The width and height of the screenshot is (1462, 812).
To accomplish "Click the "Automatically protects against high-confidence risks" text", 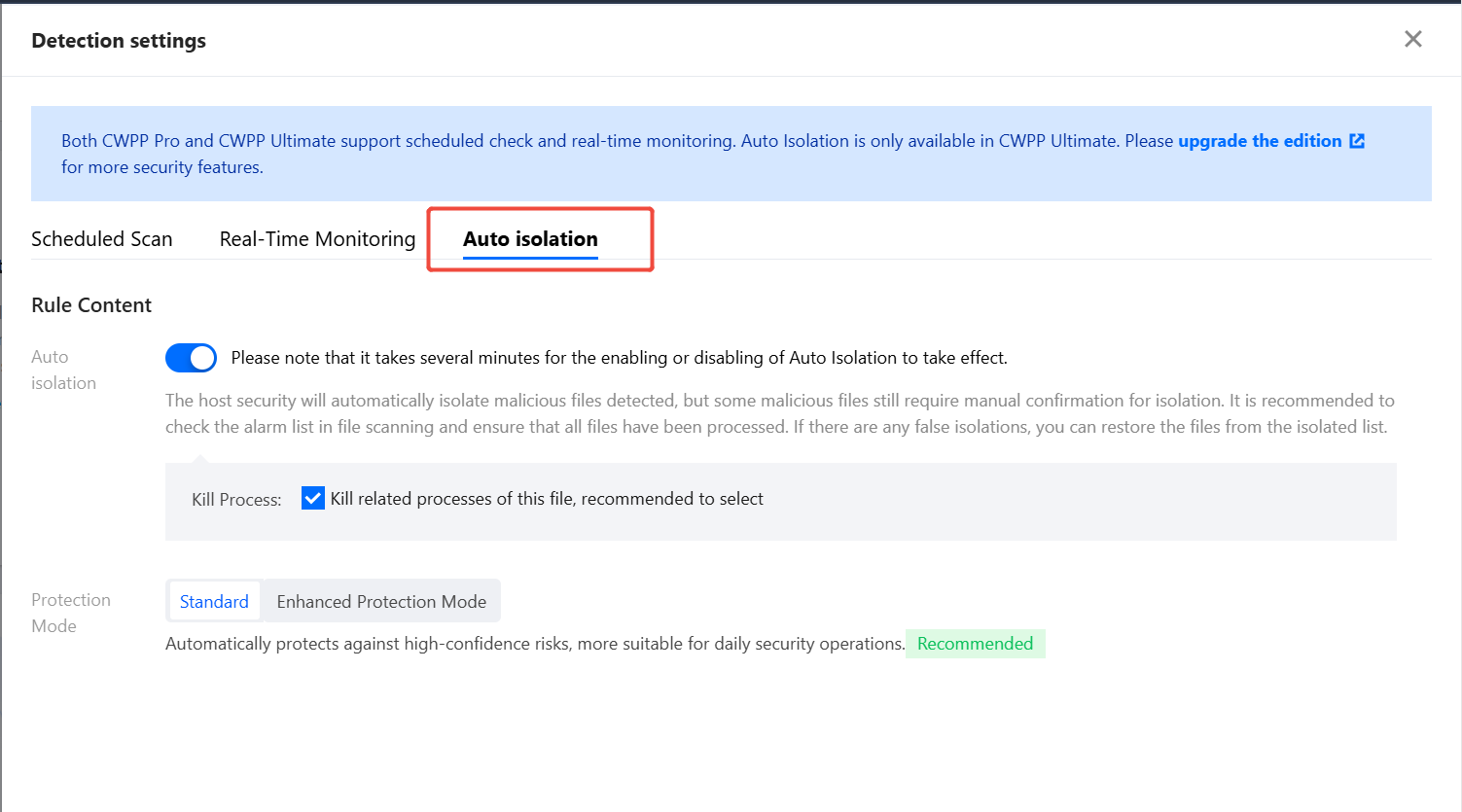I will coord(535,644).
